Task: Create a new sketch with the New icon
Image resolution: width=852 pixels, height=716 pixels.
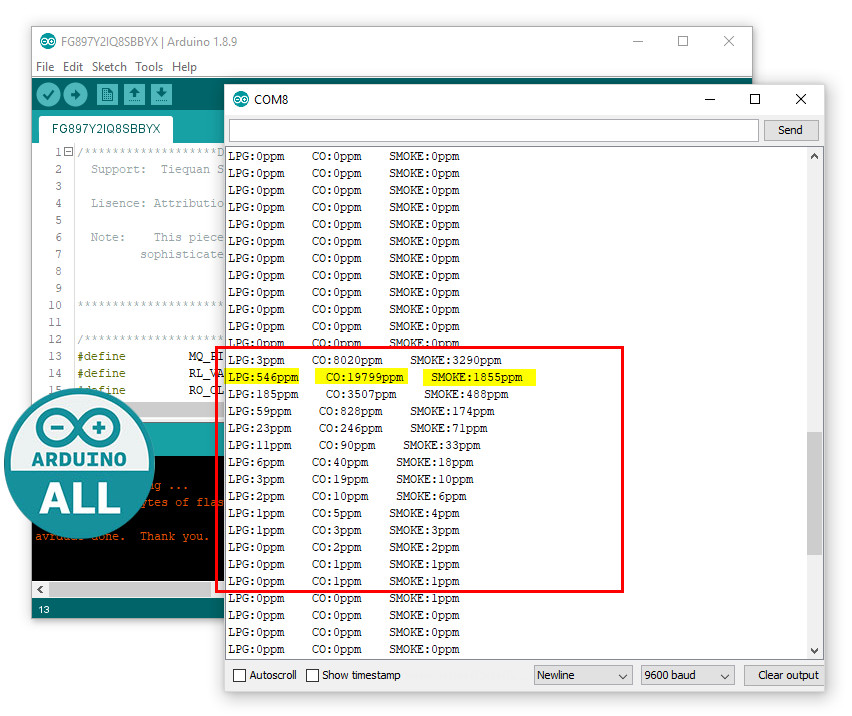Action: click(108, 95)
